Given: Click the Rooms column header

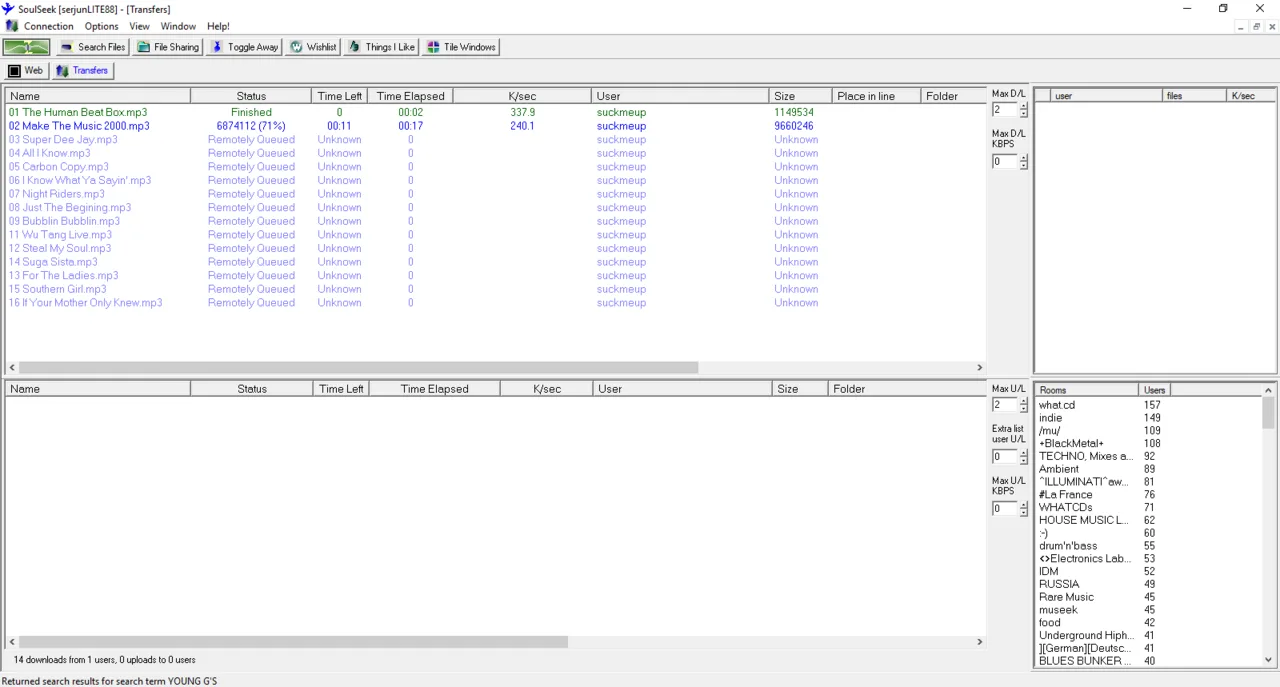Looking at the screenshot, I should 1086,390.
